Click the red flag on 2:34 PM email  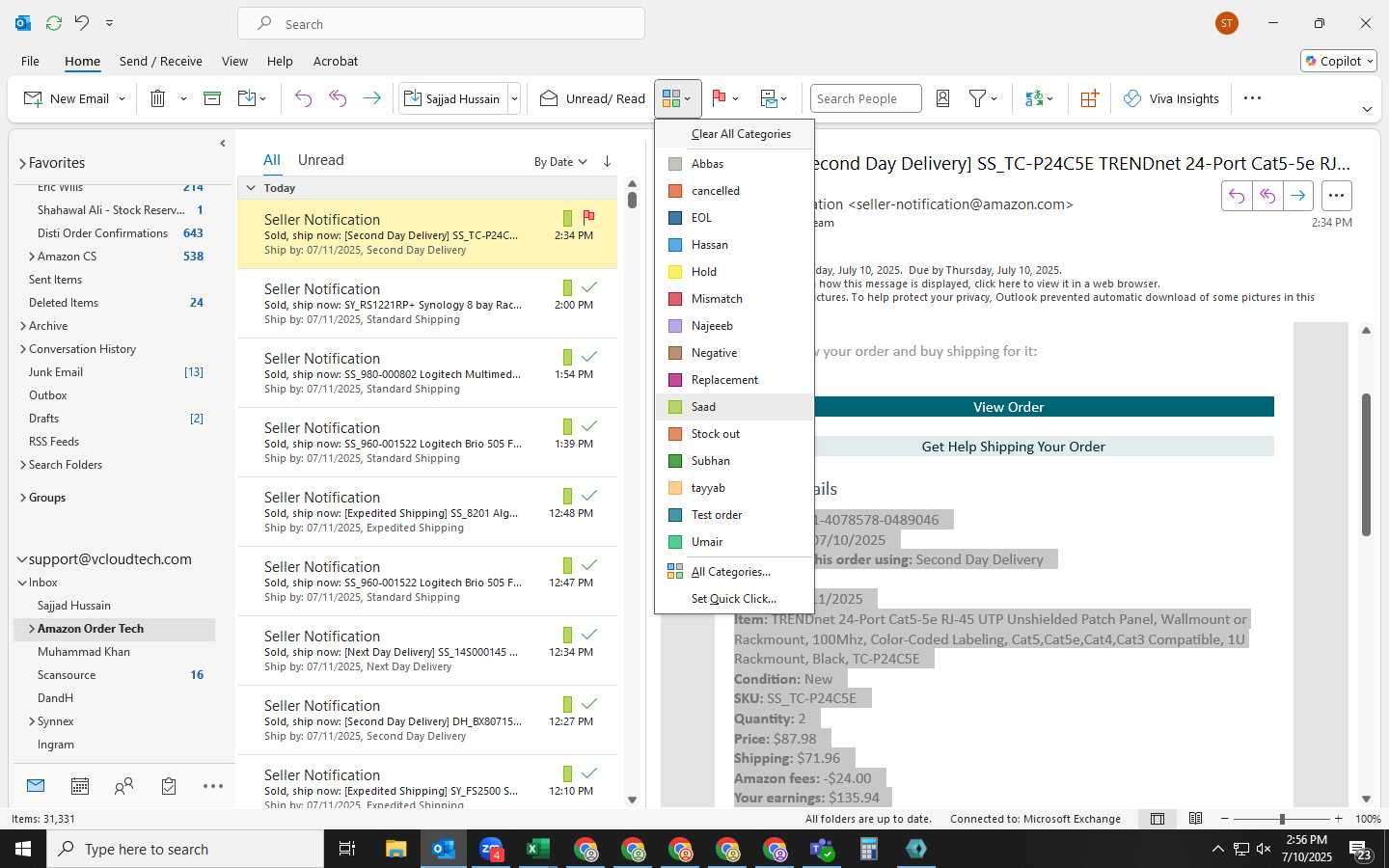click(x=588, y=218)
